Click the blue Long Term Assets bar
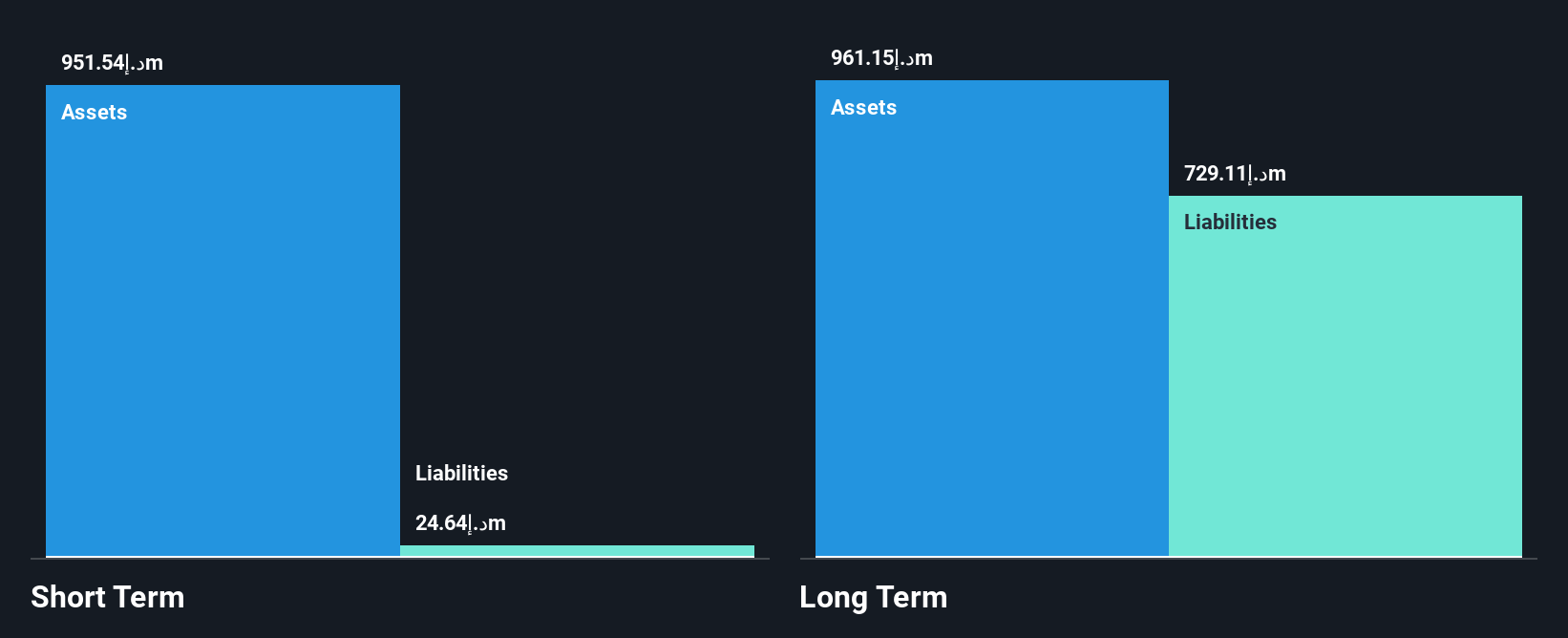 992,318
